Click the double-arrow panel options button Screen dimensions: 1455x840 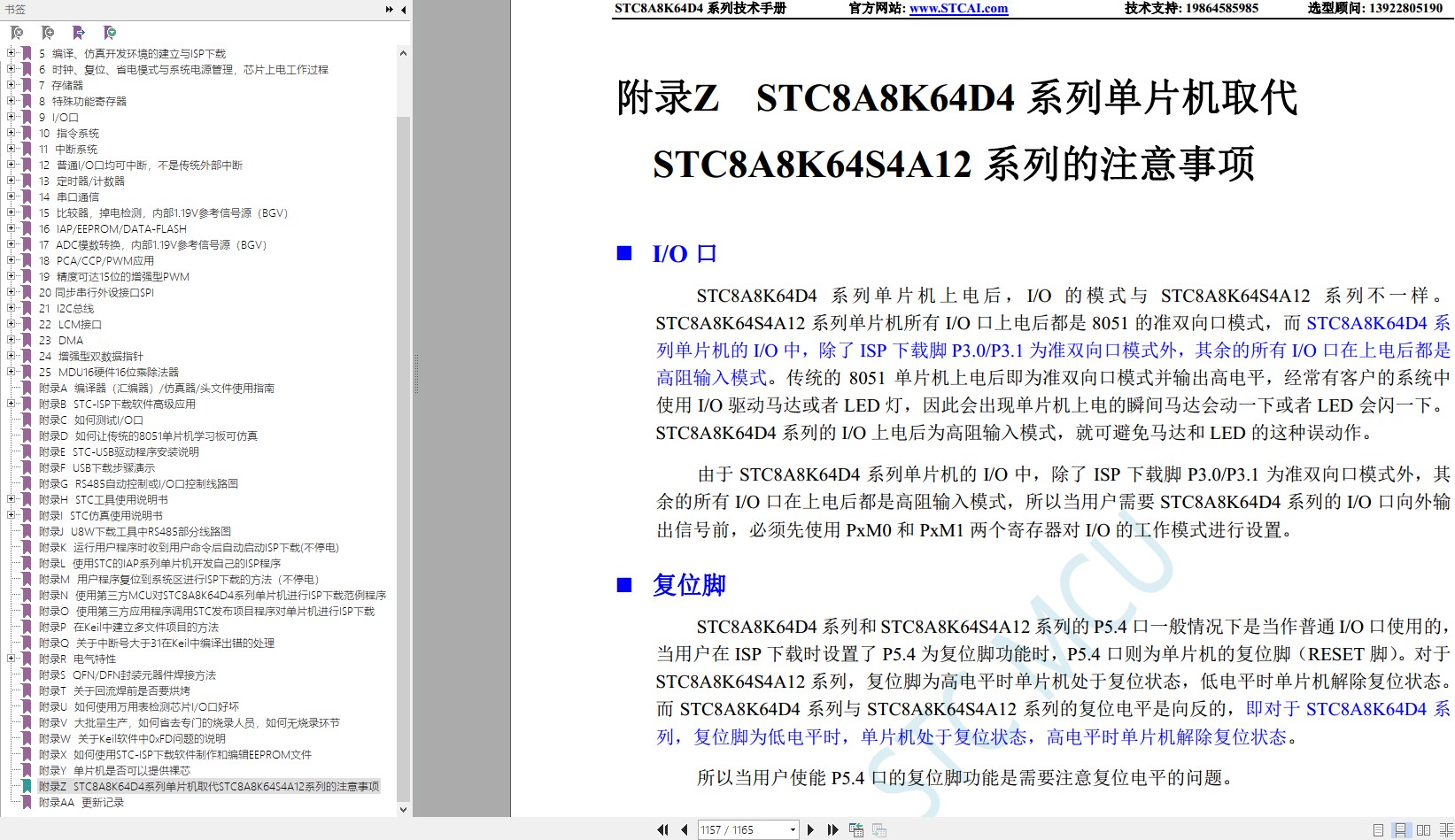(390, 10)
